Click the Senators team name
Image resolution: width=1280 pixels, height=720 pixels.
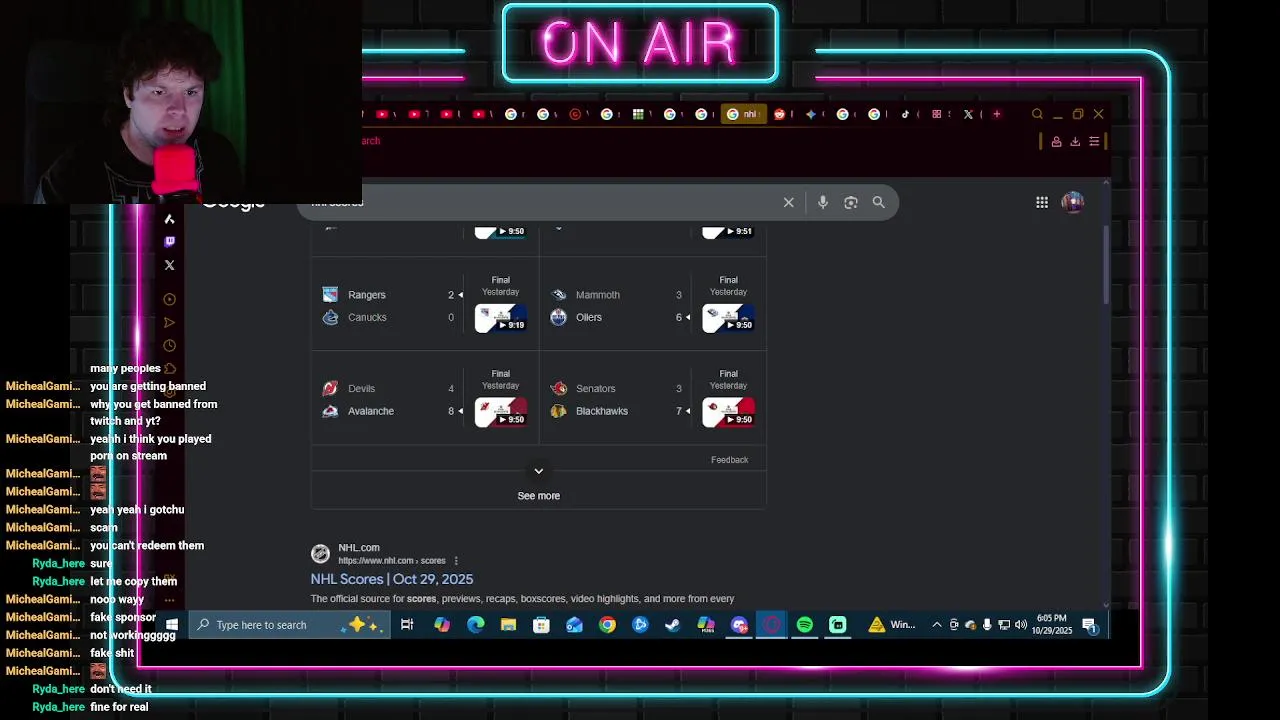[x=595, y=389]
